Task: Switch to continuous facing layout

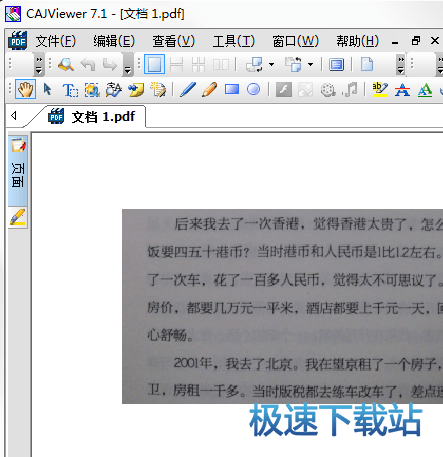Action: pyautogui.click(x=198, y=64)
